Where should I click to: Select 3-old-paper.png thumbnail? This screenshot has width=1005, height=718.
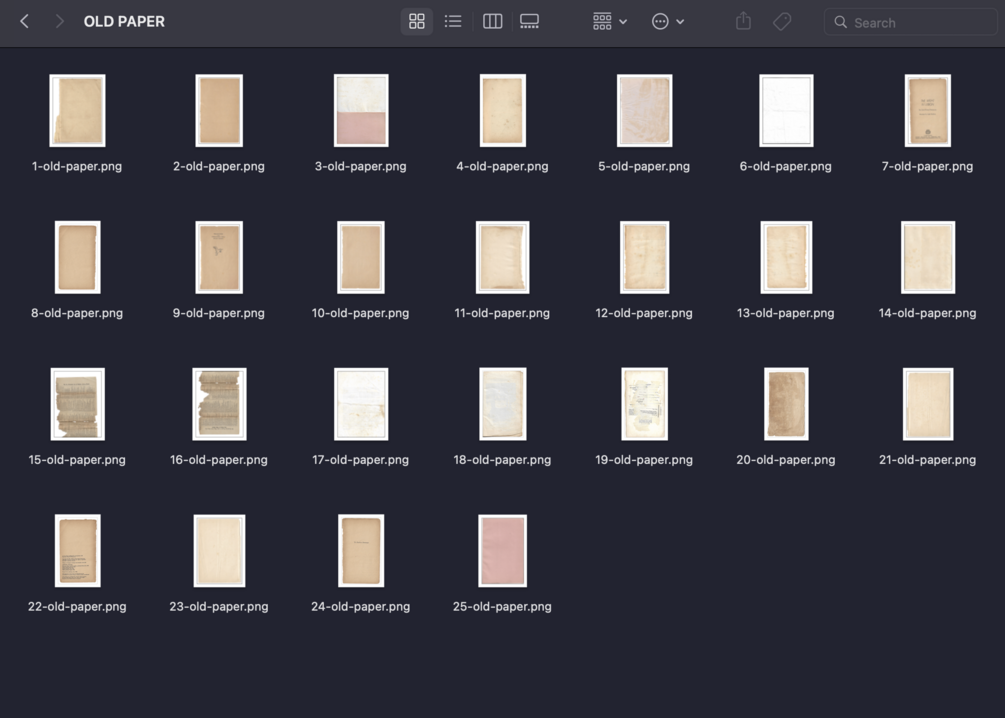[x=361, y=110]
